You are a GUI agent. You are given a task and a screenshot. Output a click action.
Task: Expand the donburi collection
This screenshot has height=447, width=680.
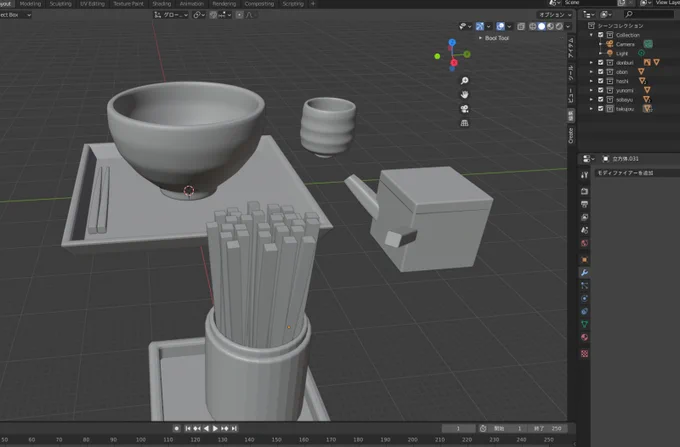[x=591, y=62]
